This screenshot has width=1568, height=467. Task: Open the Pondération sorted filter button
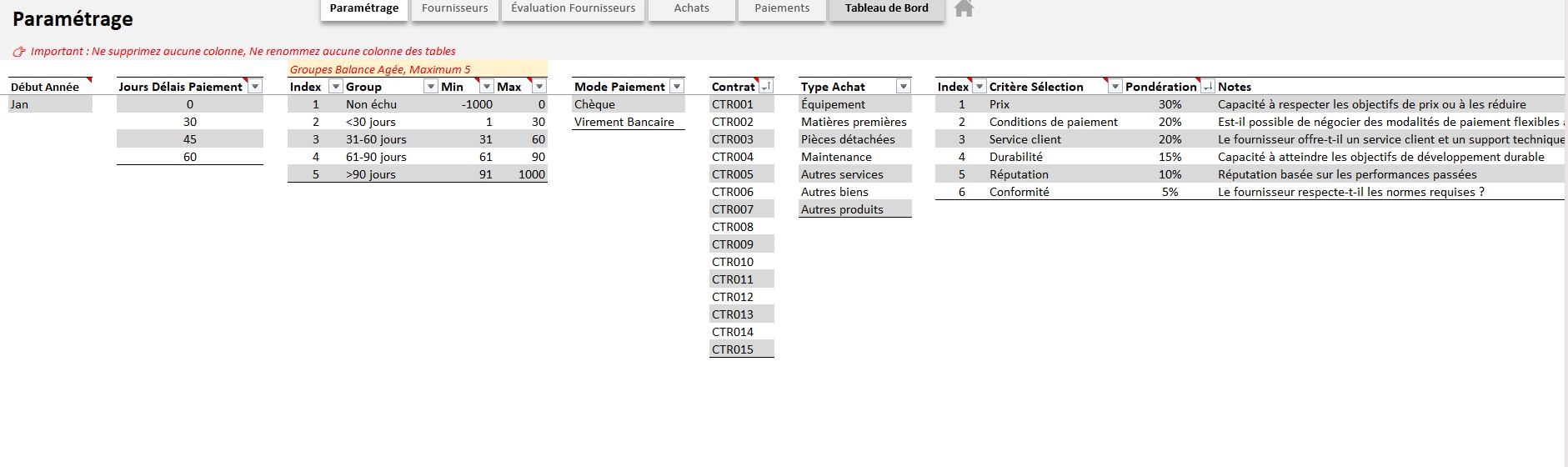click(x=1206, y=87)
